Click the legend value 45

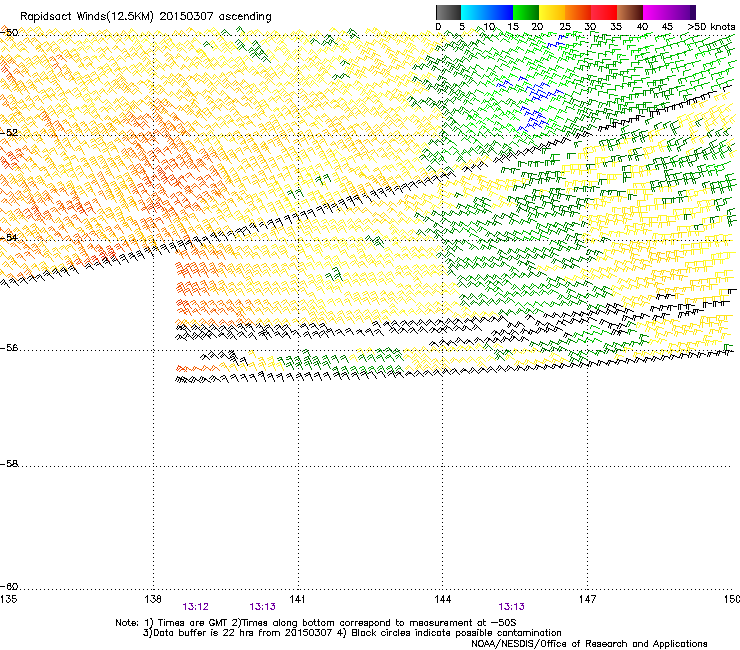tap(667, 27)
